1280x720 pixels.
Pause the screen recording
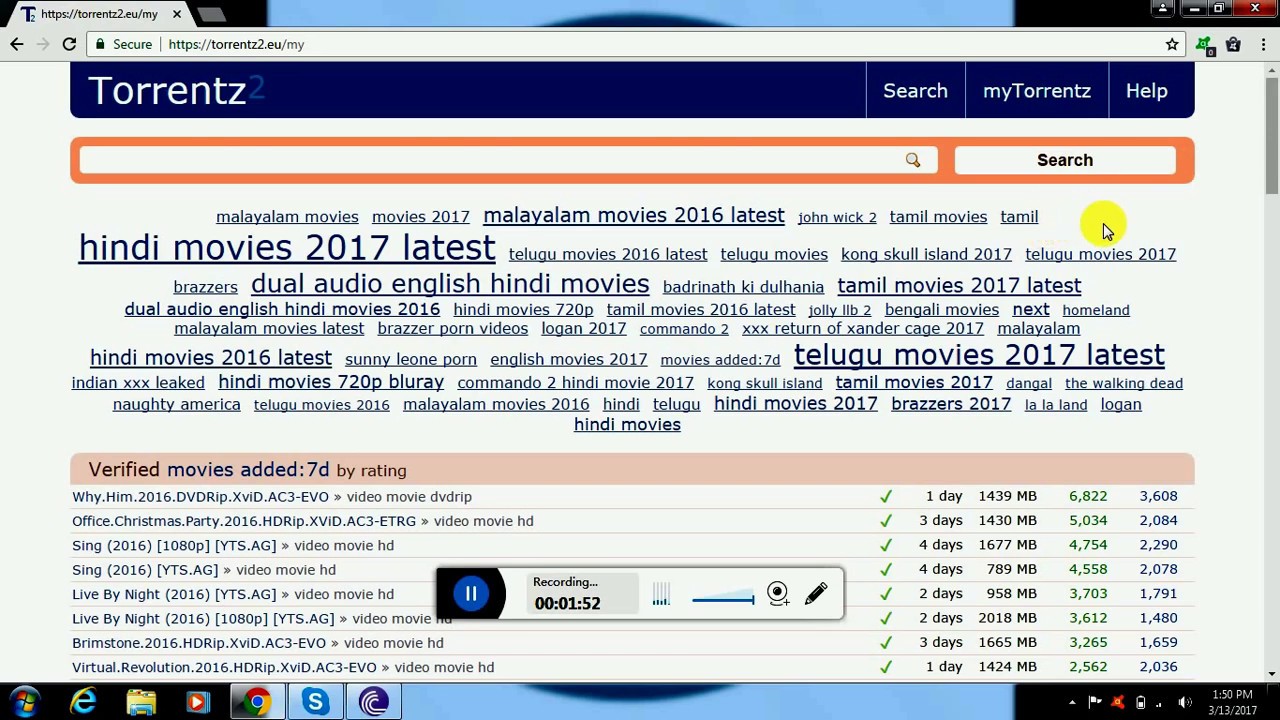point(471,594)
